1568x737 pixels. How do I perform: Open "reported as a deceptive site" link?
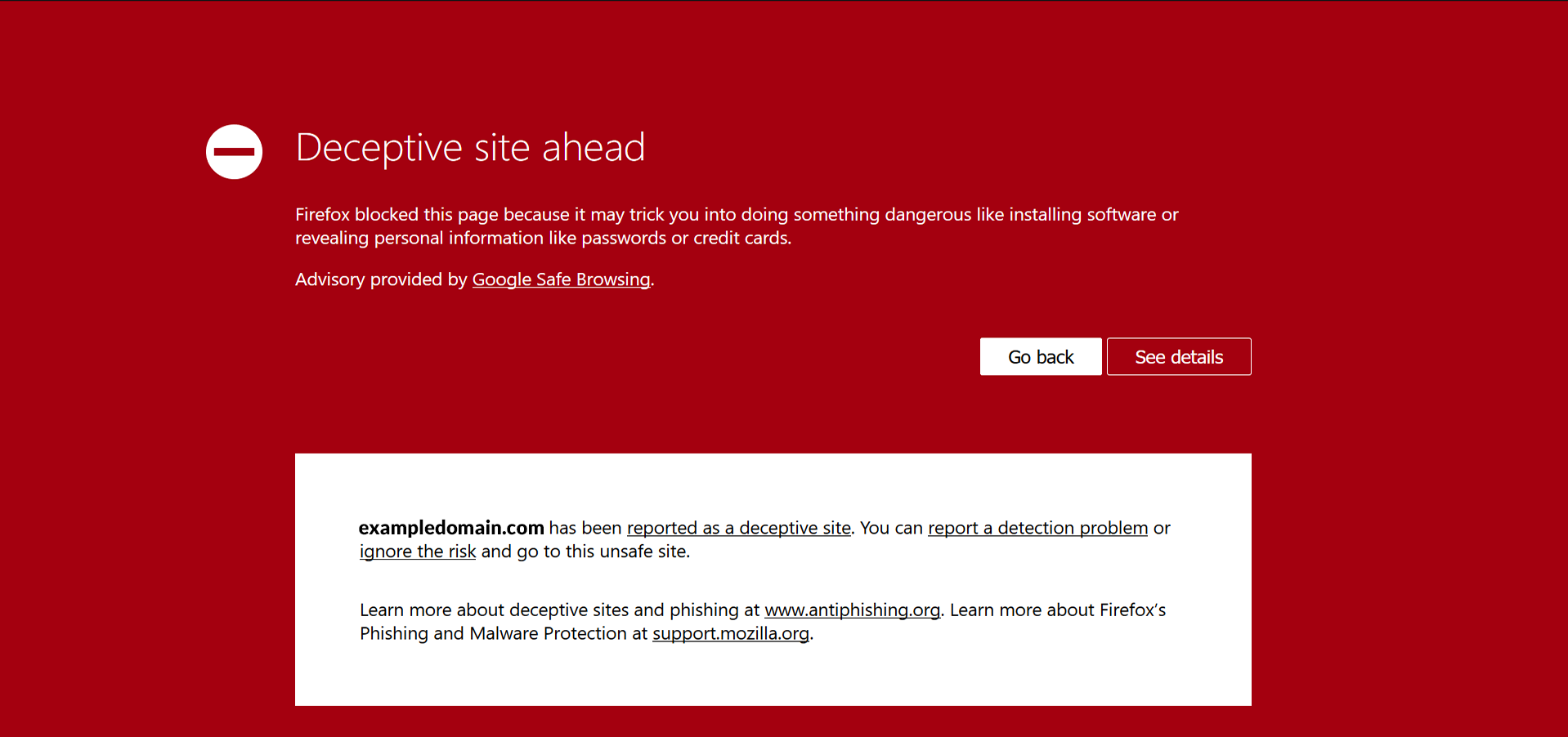pyautogui.click(x=738, y=528)
